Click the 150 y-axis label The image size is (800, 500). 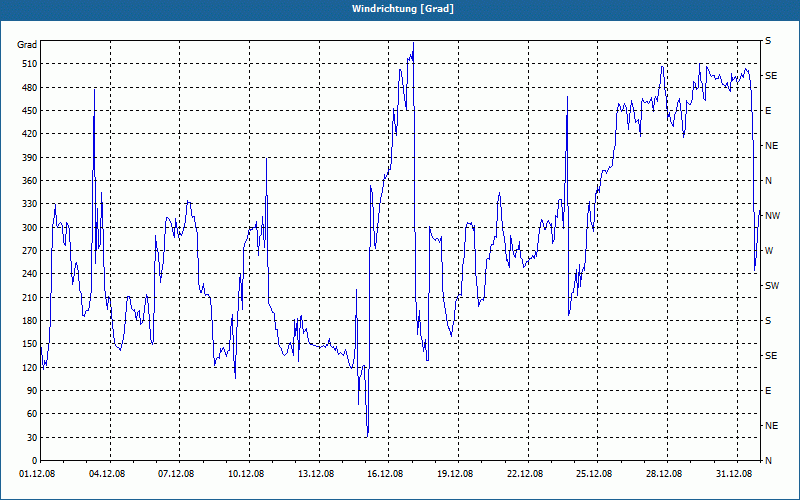[x=30, y=344]
